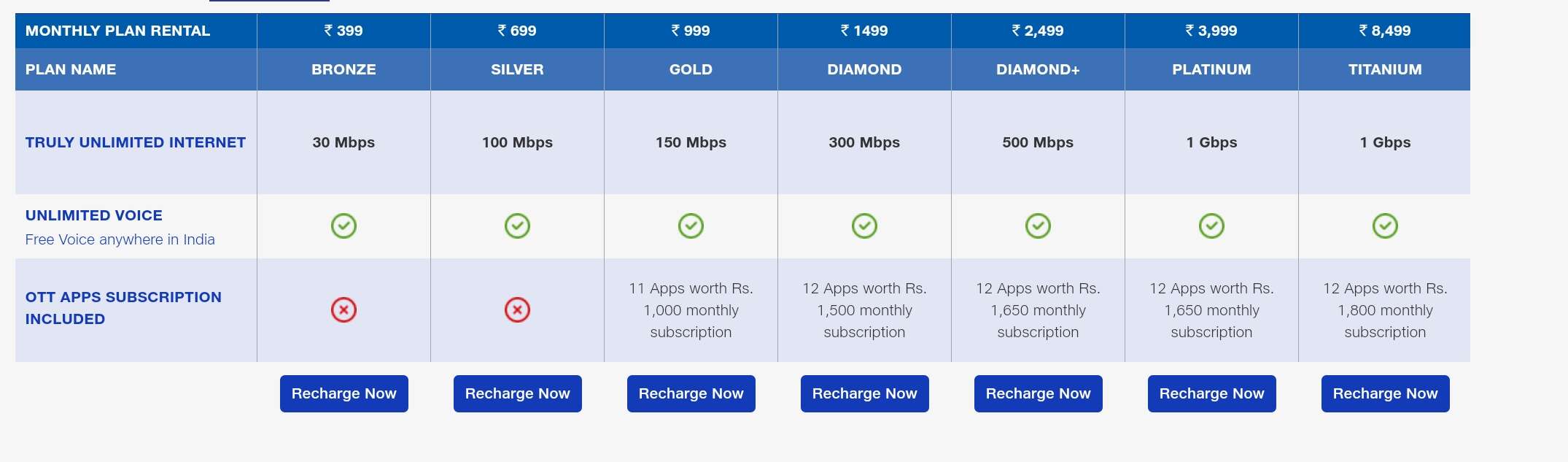Viewport: 1568px width, 462px height.
Task: Click the Bronze plan unlimited voice checkmark
Action: [x=344, y=226]
